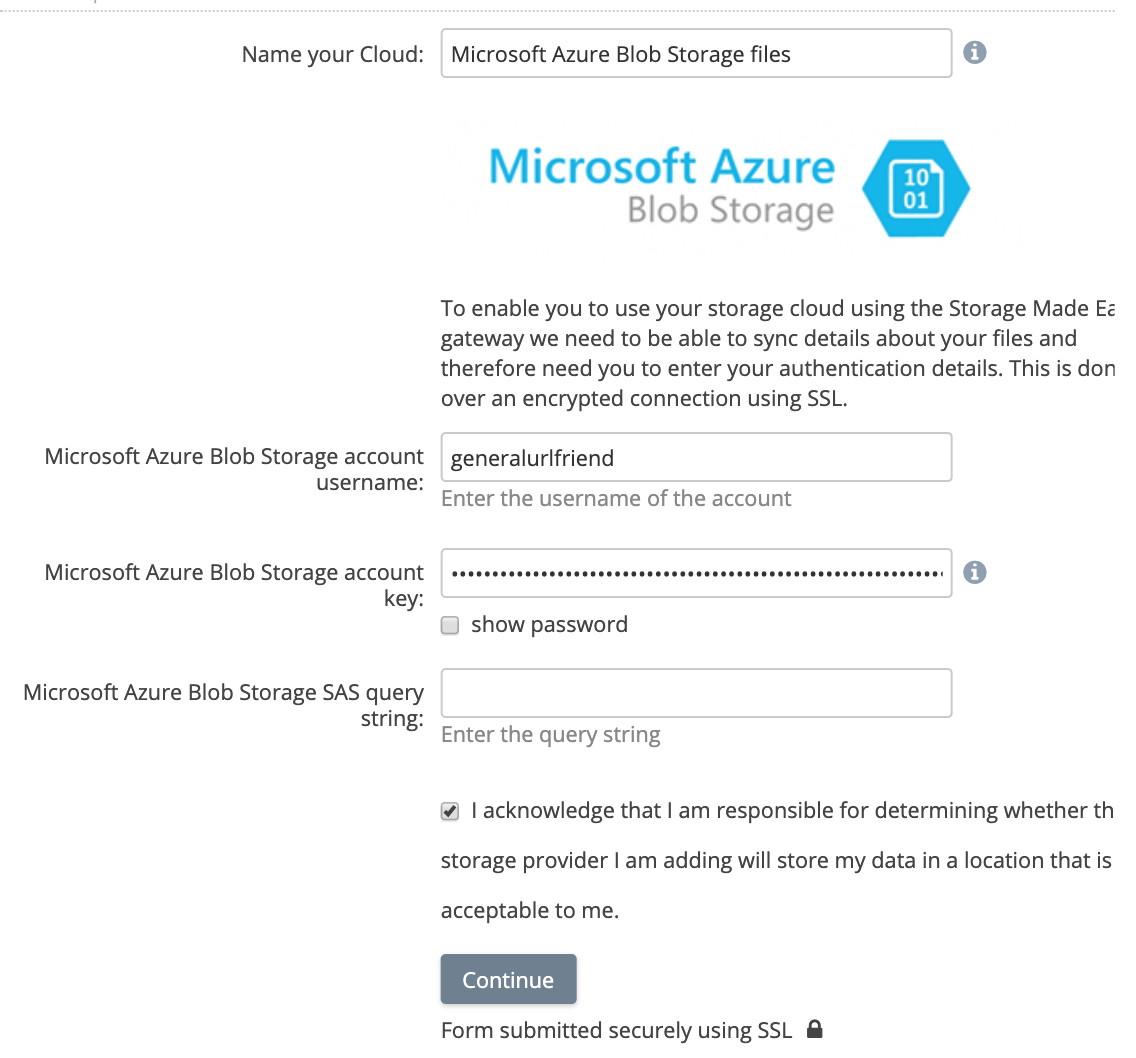Viewport: 1136px width, 1058px height.
Task: Click the info icon beside Name your Cloud
Action: point(974,52)
